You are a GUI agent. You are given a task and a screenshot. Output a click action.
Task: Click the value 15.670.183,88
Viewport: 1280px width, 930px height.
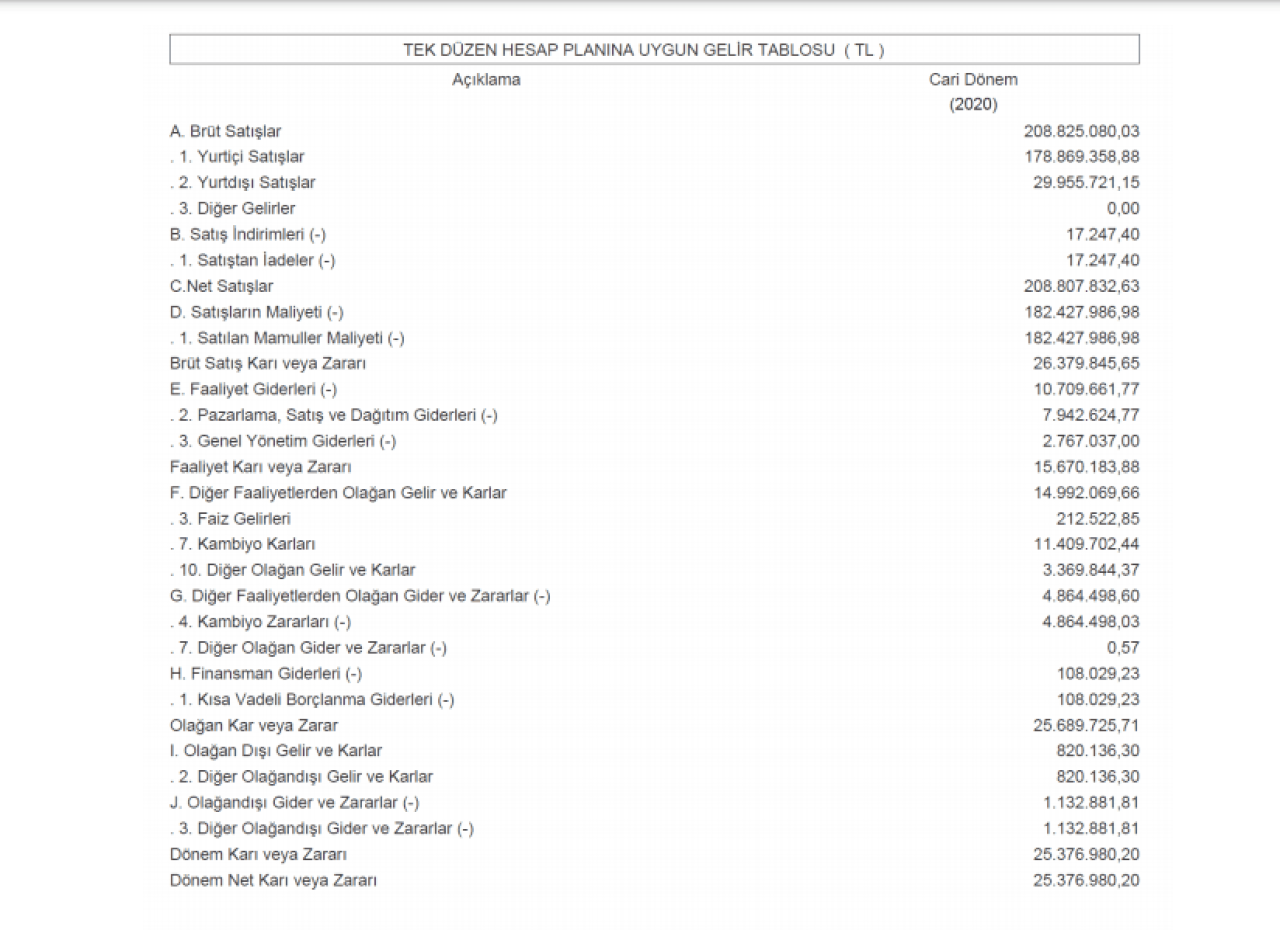(1086, 467)
